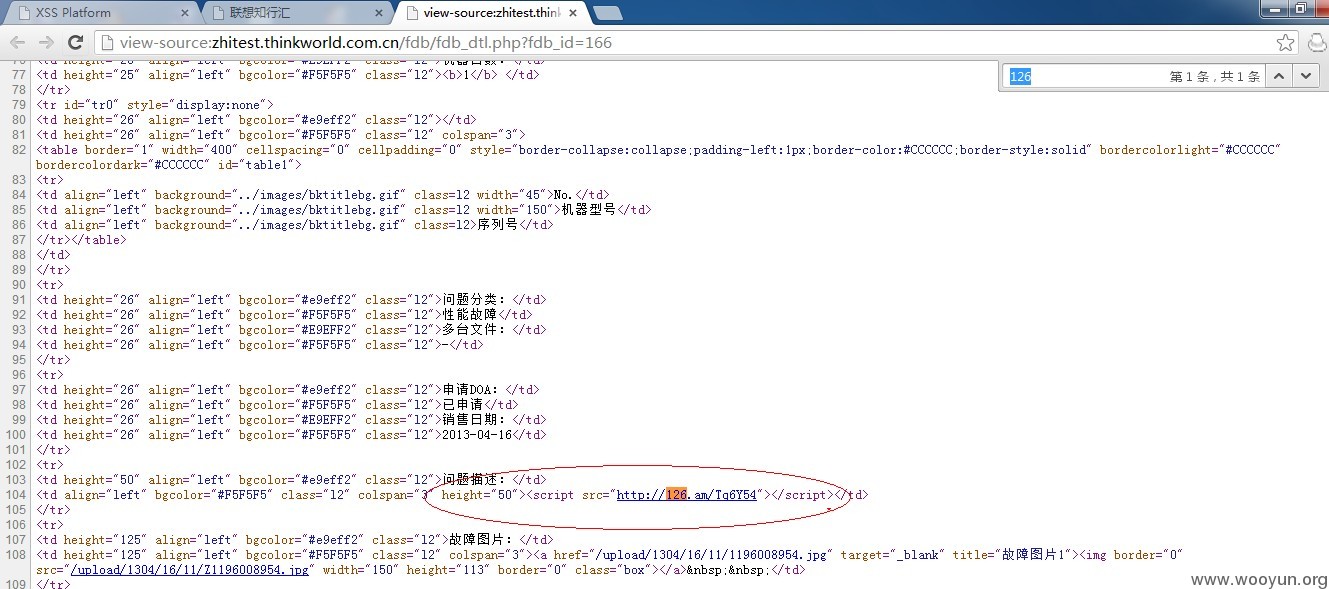Select the text 已申请
This screenshot has width=1329, height=589.
[x=463, y=405]
